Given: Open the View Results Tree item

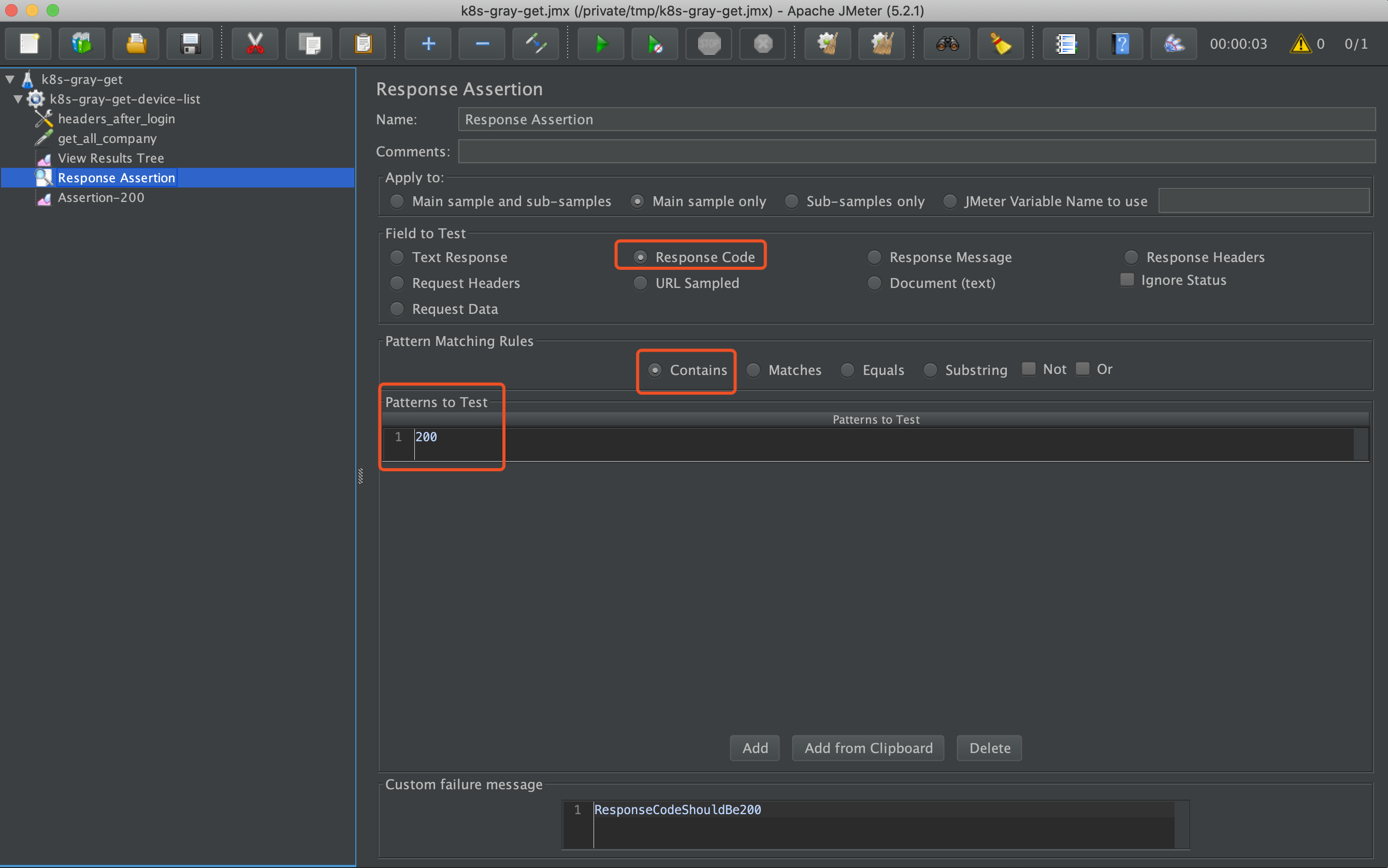Looking at the screenshot, I should coord(111,158).
